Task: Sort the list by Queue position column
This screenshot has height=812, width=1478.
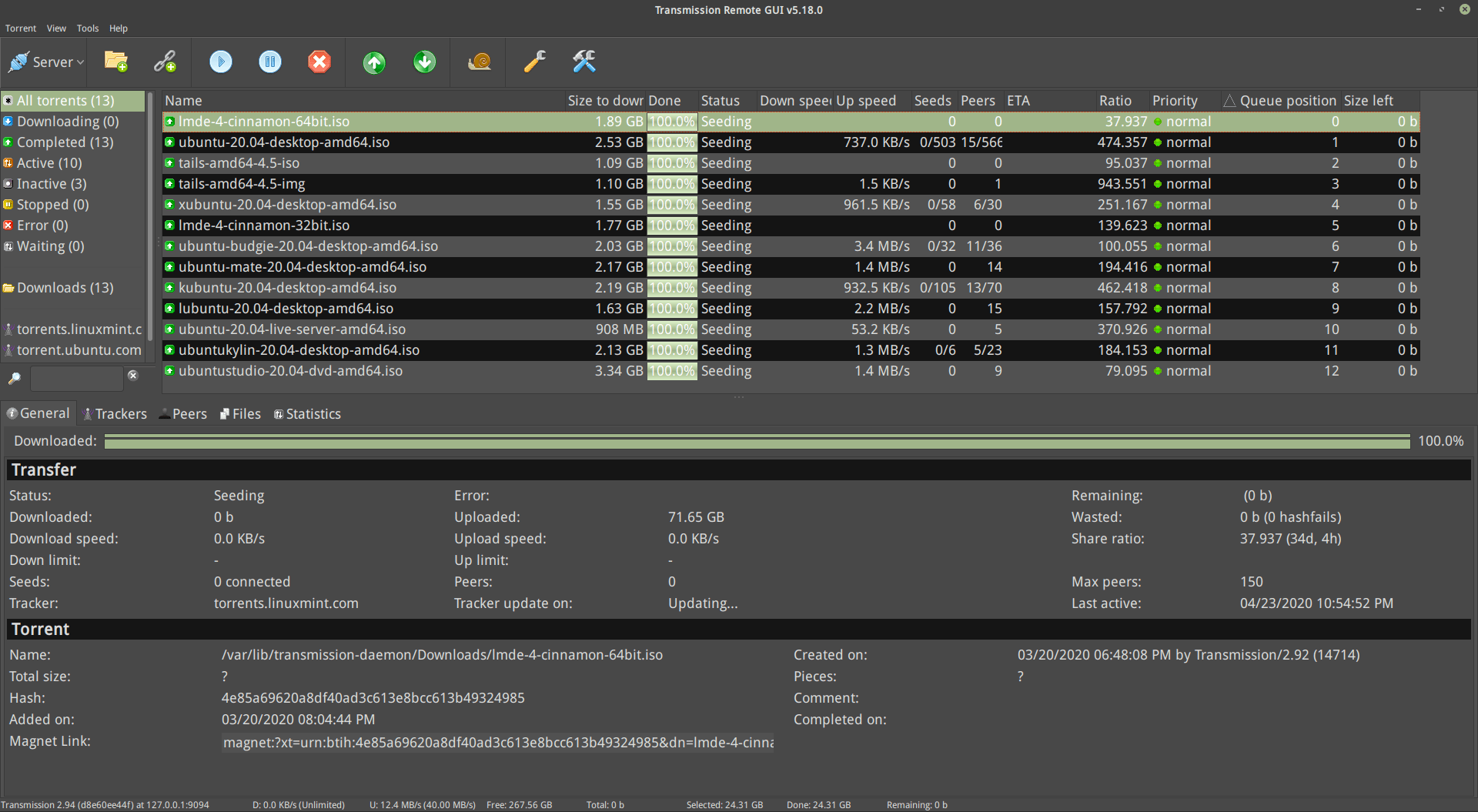Action: [x=1286, y=101]
